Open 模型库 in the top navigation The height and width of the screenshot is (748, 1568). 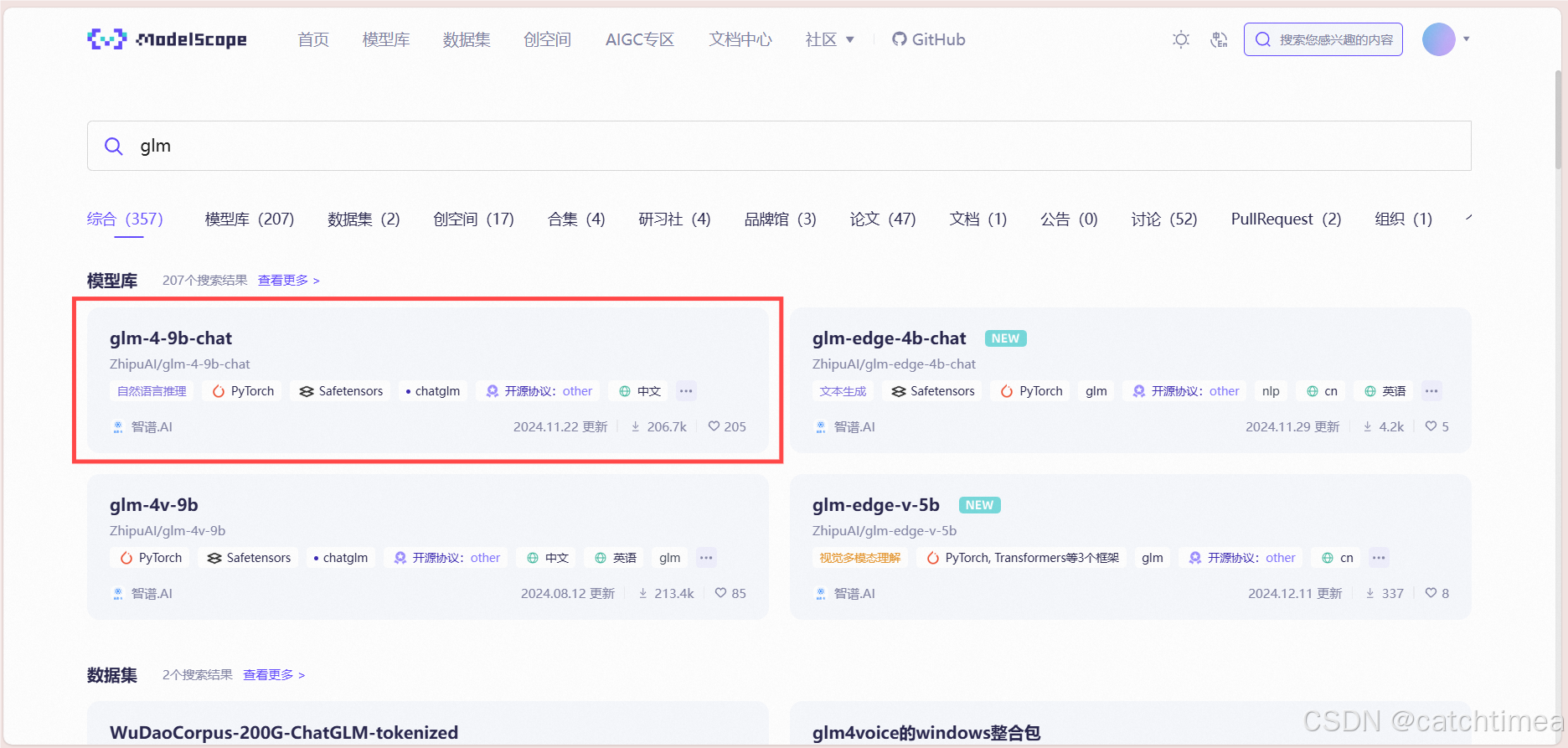click(386, 39)
